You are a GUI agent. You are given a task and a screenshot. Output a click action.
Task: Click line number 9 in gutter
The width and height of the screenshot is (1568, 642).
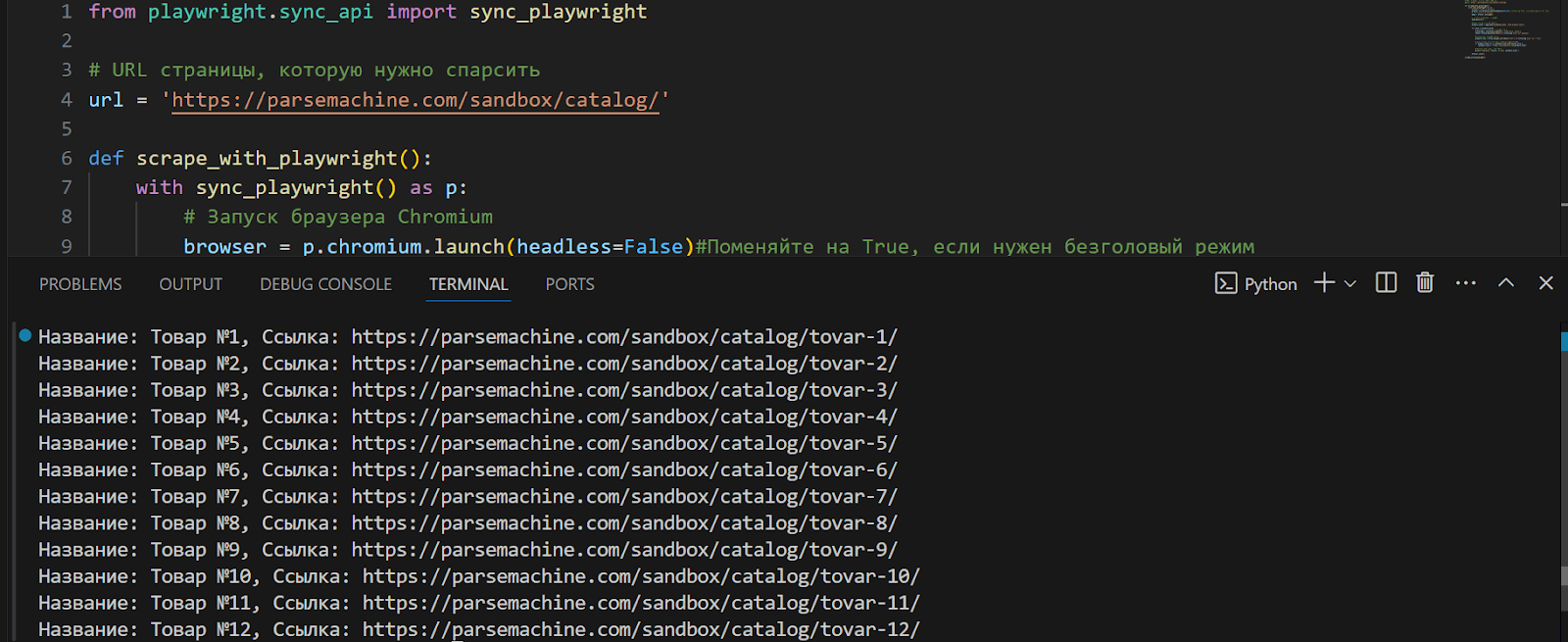tap(67, 246)
